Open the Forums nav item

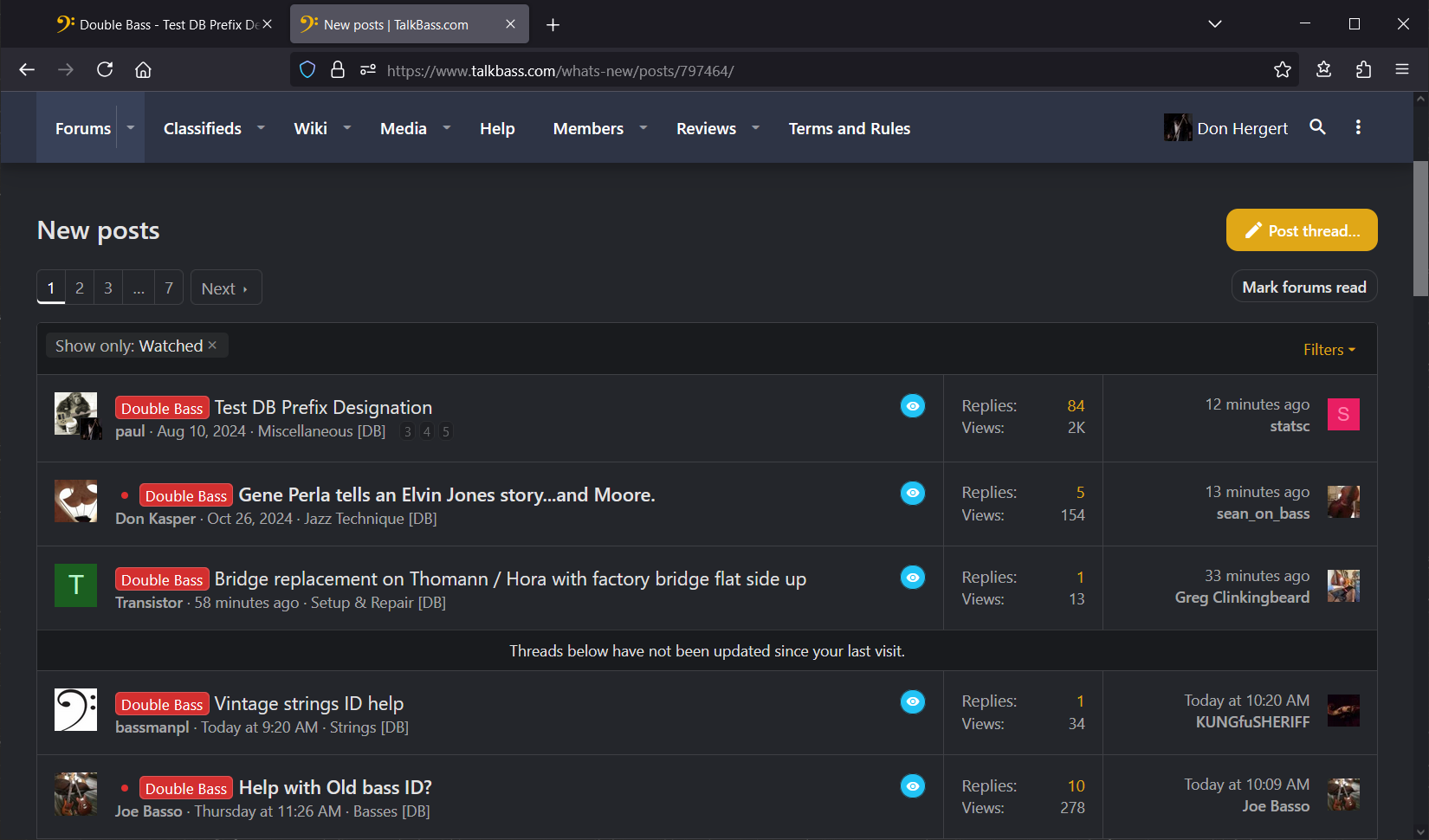83,128
